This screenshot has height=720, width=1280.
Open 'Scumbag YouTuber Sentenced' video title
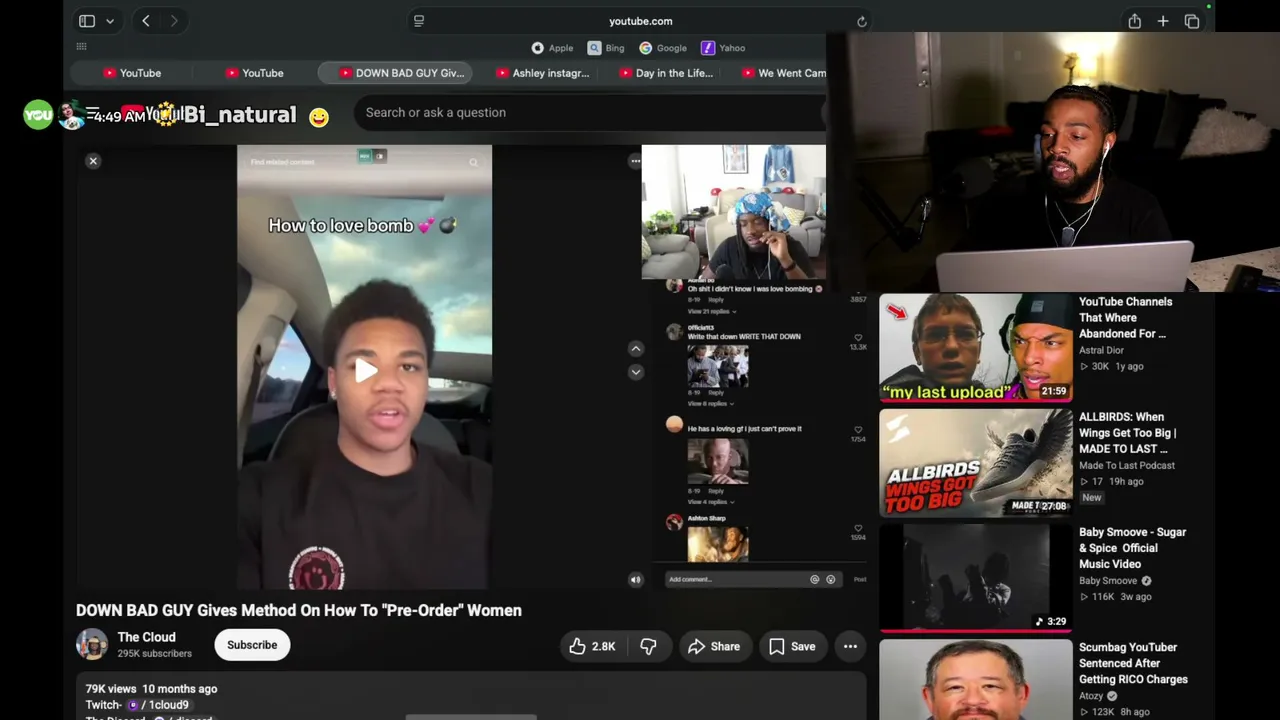(1133, 663)
